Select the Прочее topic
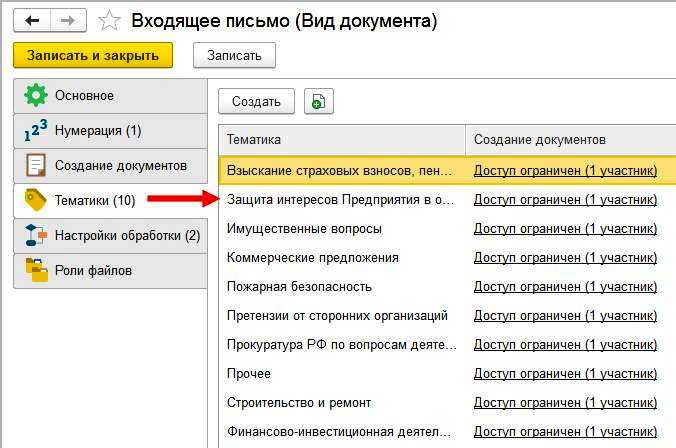Image resolution: width=676 pixels, height=448 pixels. (x=249, y=374)
